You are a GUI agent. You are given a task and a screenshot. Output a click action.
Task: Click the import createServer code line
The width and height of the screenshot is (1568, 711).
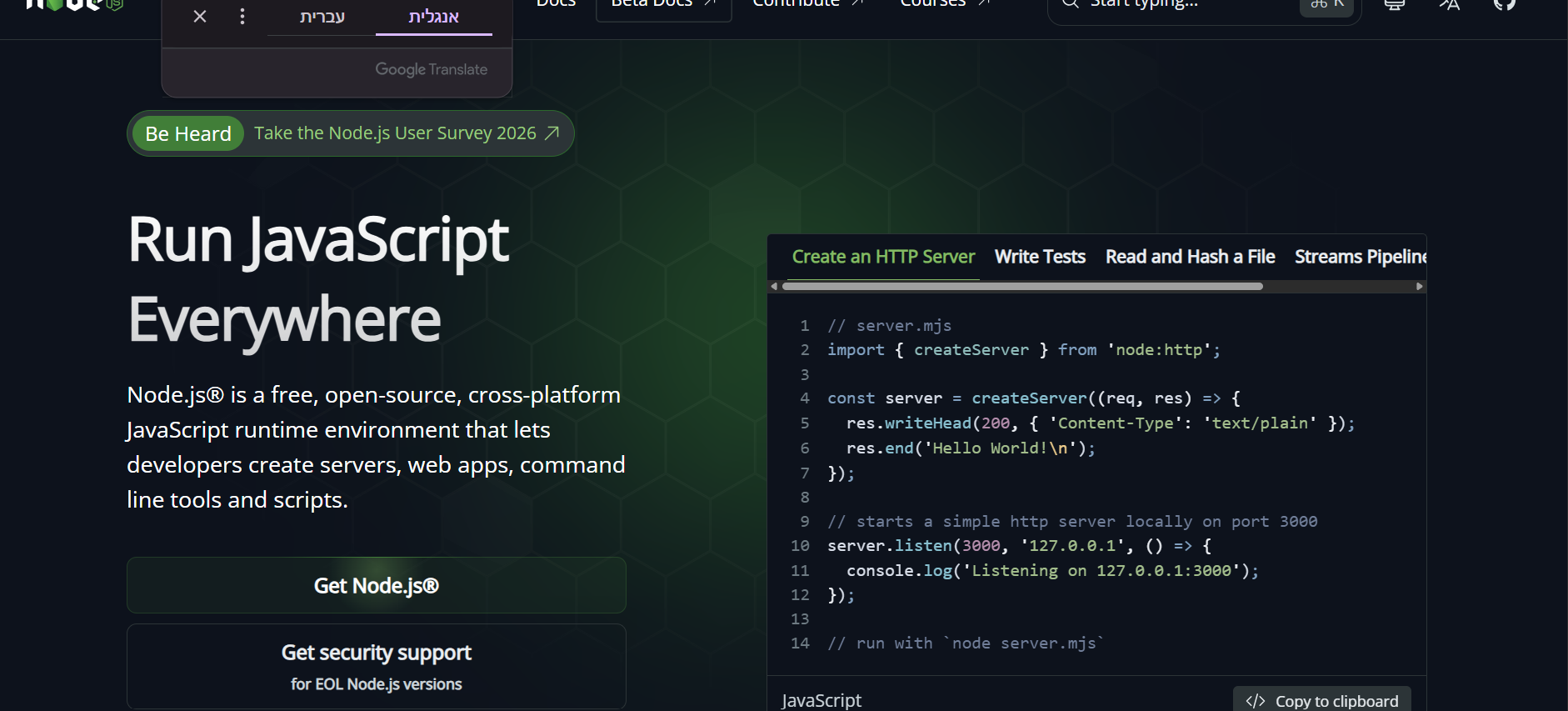coord(1024,350)
